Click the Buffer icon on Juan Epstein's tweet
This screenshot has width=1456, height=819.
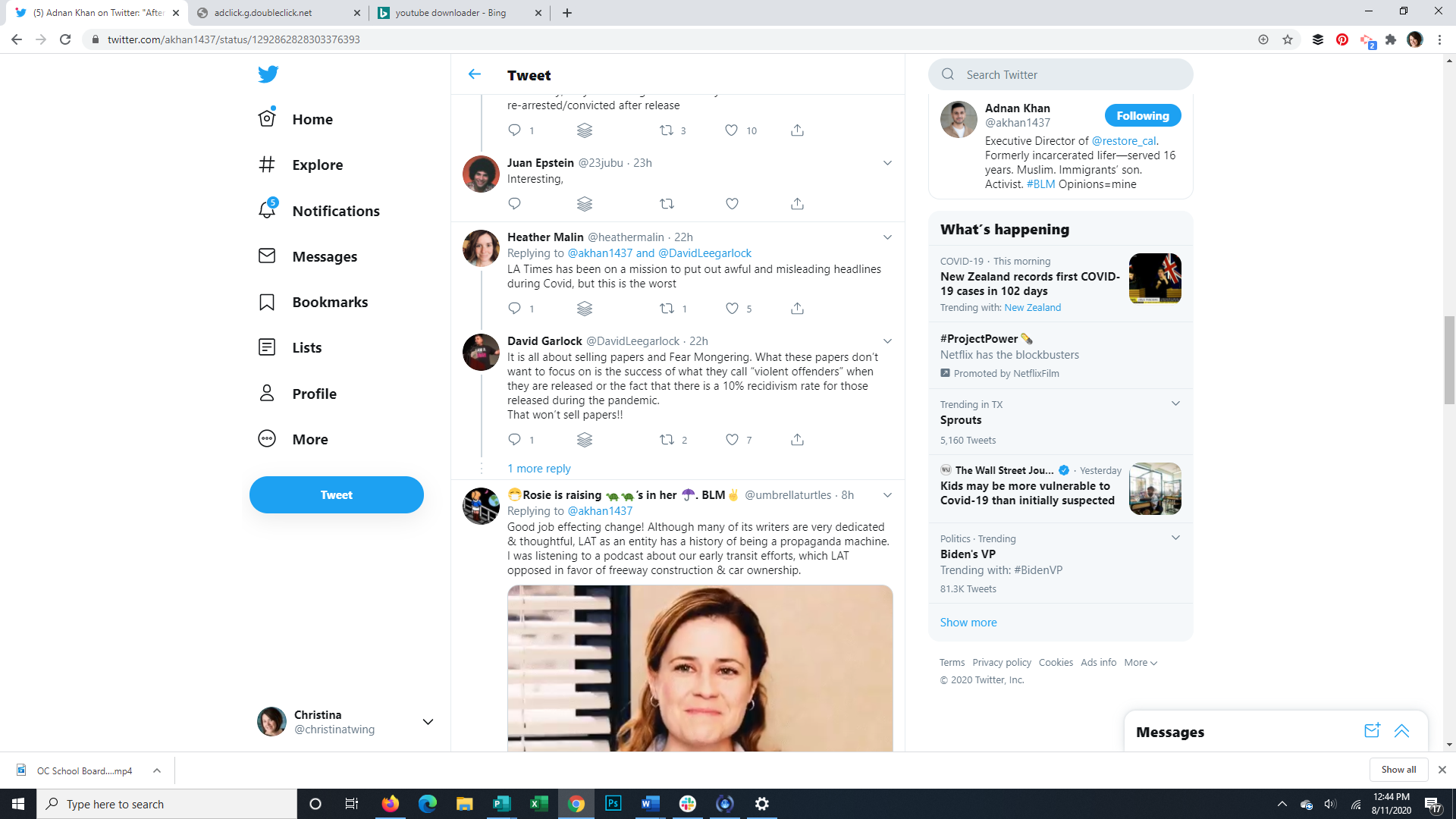click(584, 203)
